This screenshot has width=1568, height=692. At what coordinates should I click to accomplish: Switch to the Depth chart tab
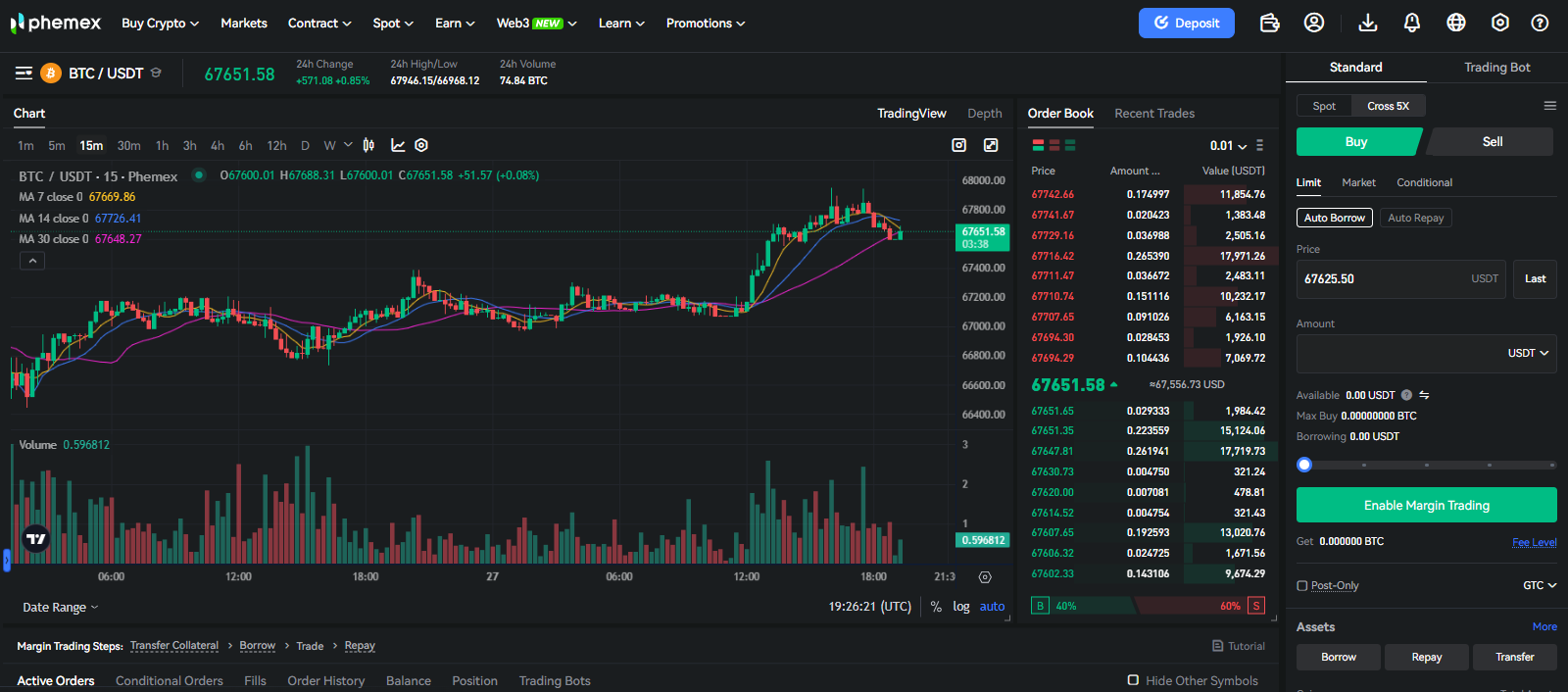coord(985,114)
